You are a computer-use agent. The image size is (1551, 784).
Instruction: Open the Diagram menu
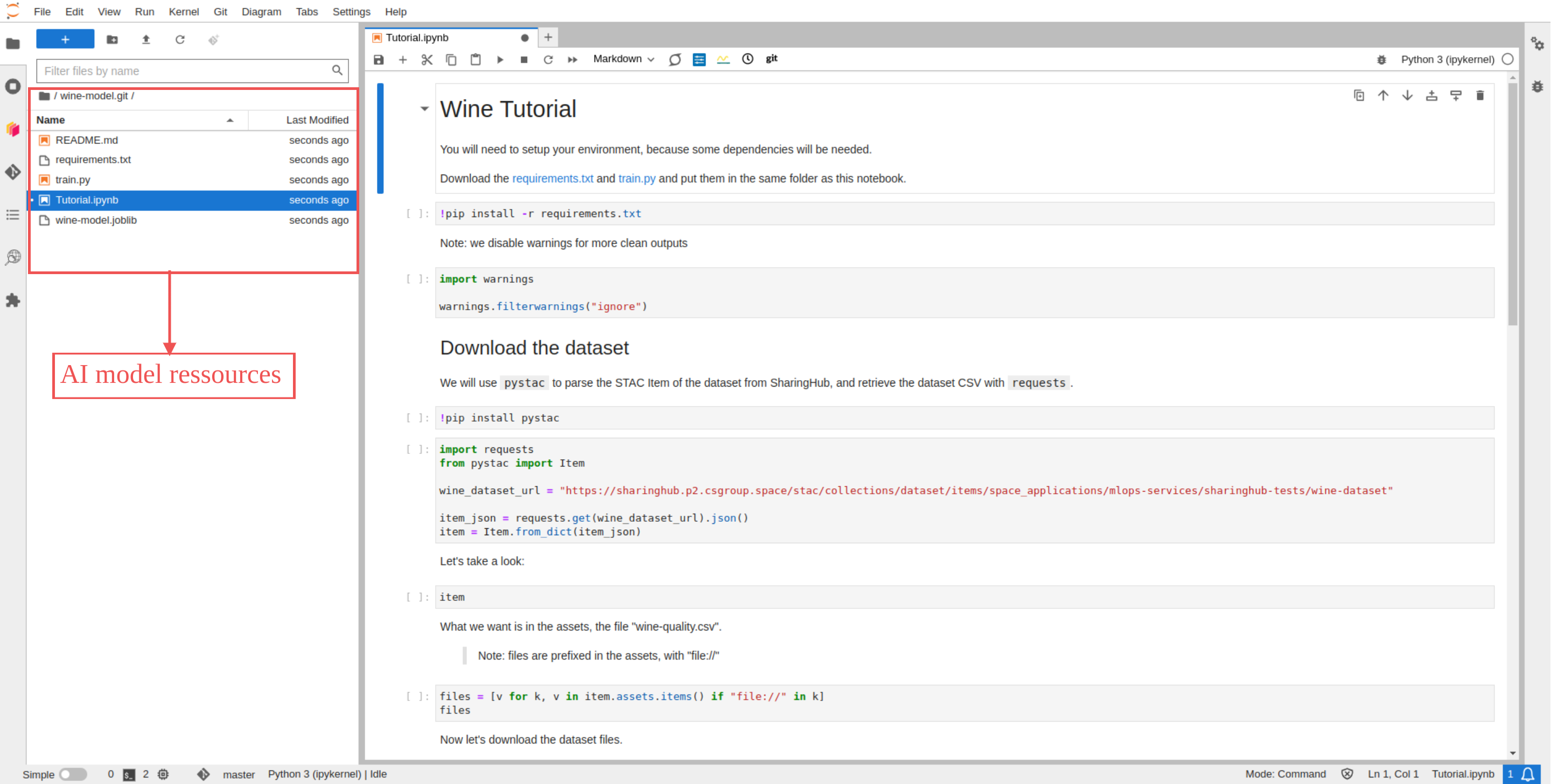pyautogui.click(x=261, y=11)
